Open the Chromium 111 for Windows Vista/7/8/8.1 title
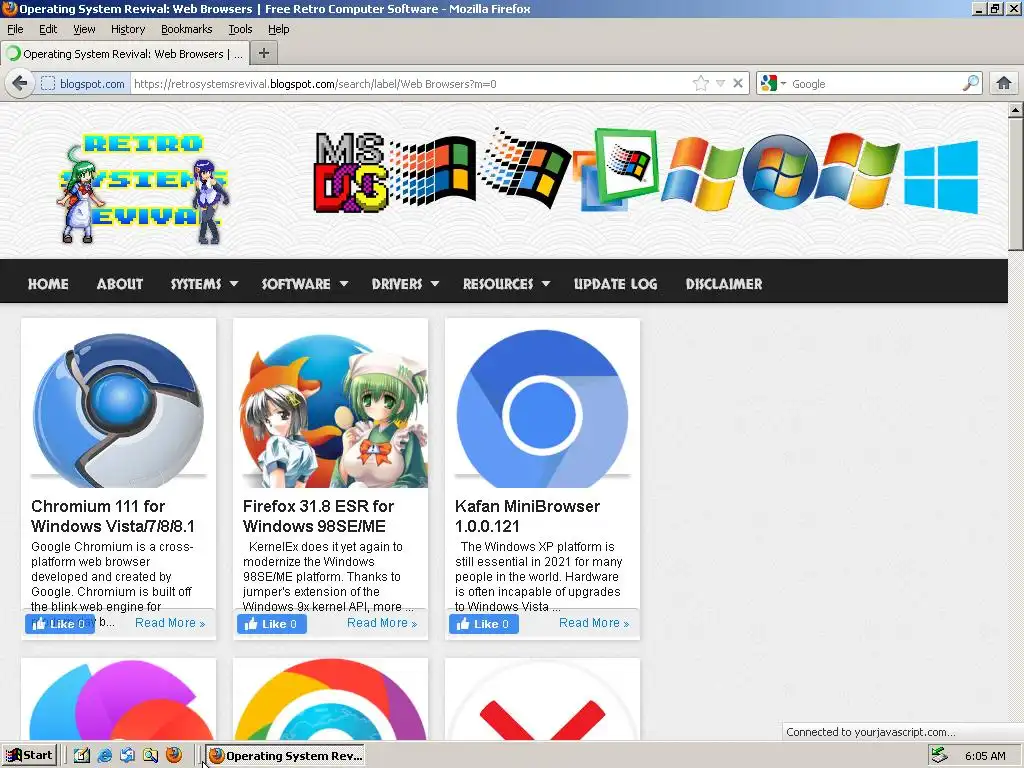 click(x=113, y=516)
